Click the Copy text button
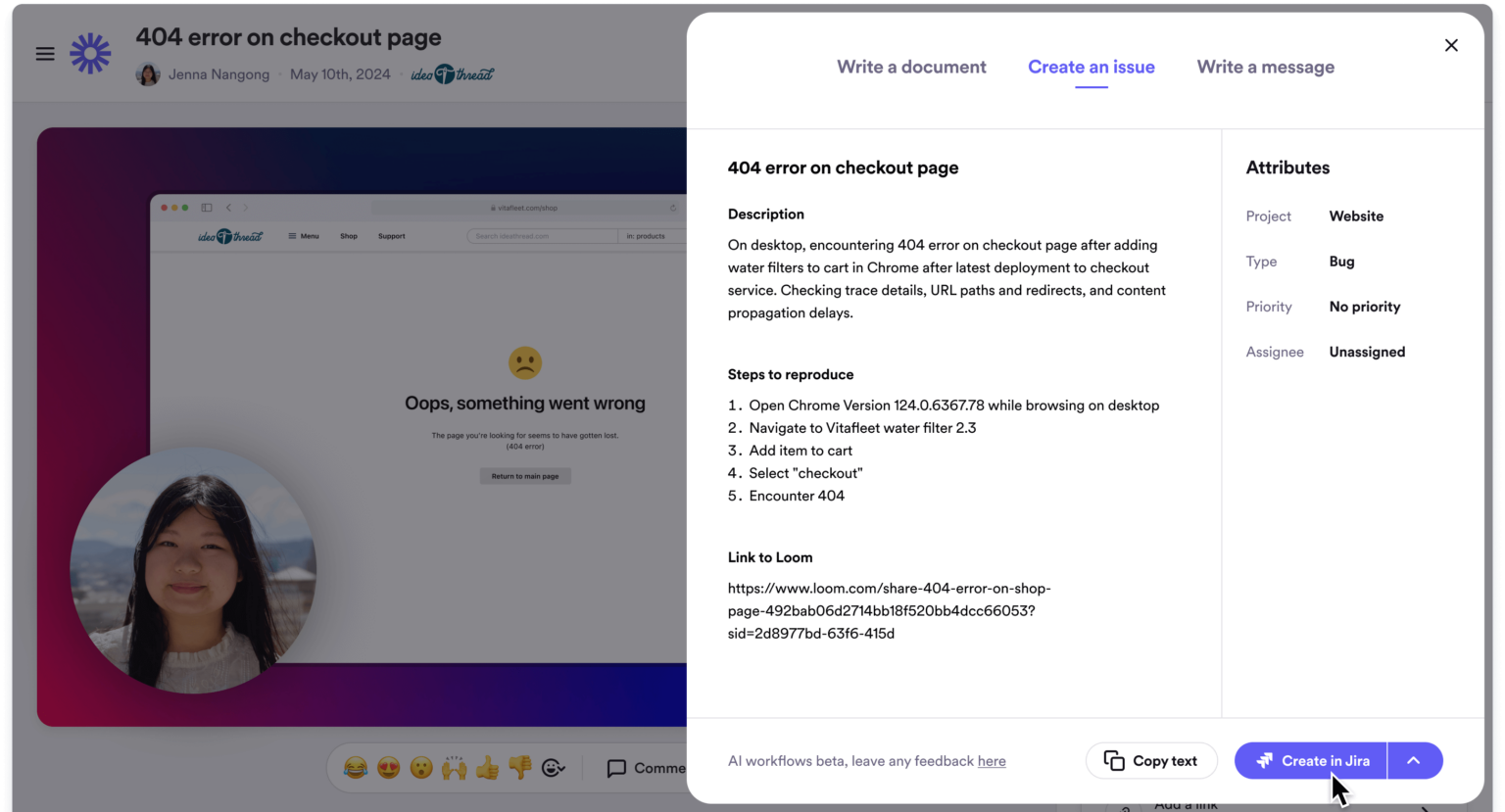Image resolution: width=1505 pixels, height=812 pixels. pyautogui.click(x=1151, y=760)
